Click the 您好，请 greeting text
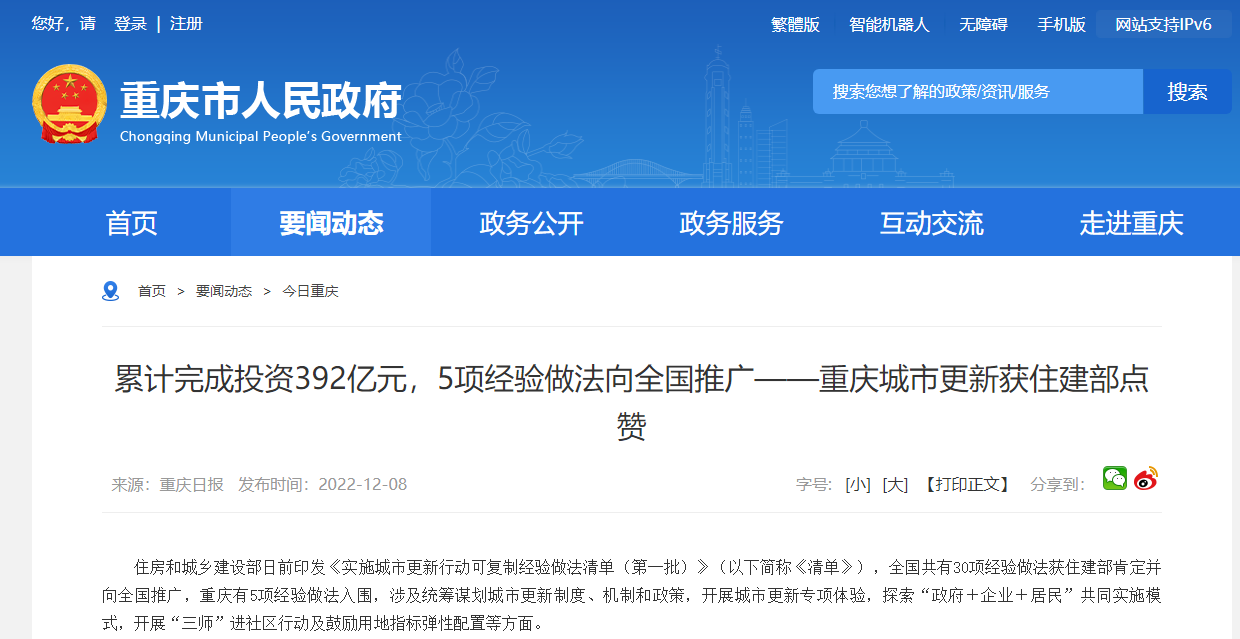The width and height of the screenshot is (1240, 639). pyautogui.click(x=64, y=24)
